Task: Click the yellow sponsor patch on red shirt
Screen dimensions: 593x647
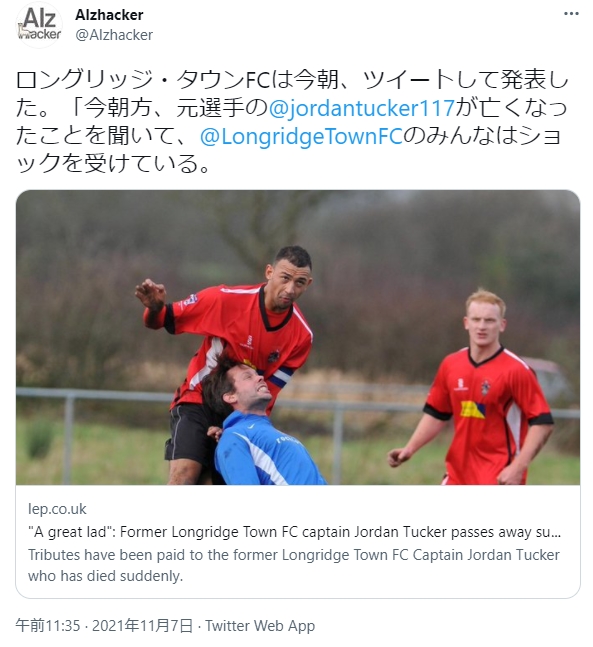Action: click(473, 409)
